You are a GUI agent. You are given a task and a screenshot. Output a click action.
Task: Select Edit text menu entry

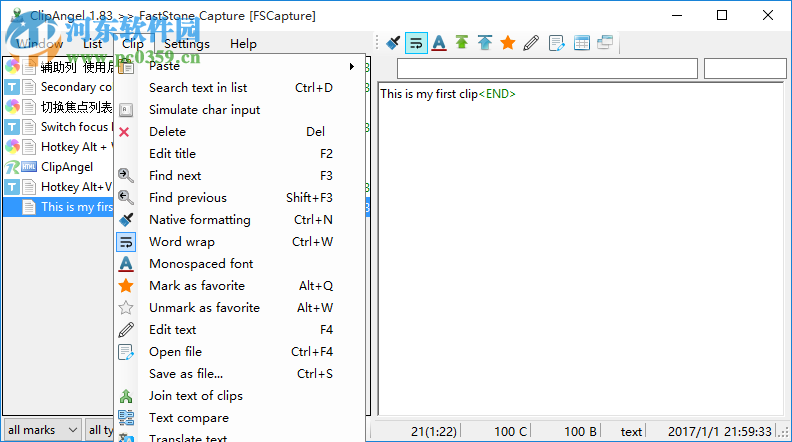(239, 330)
